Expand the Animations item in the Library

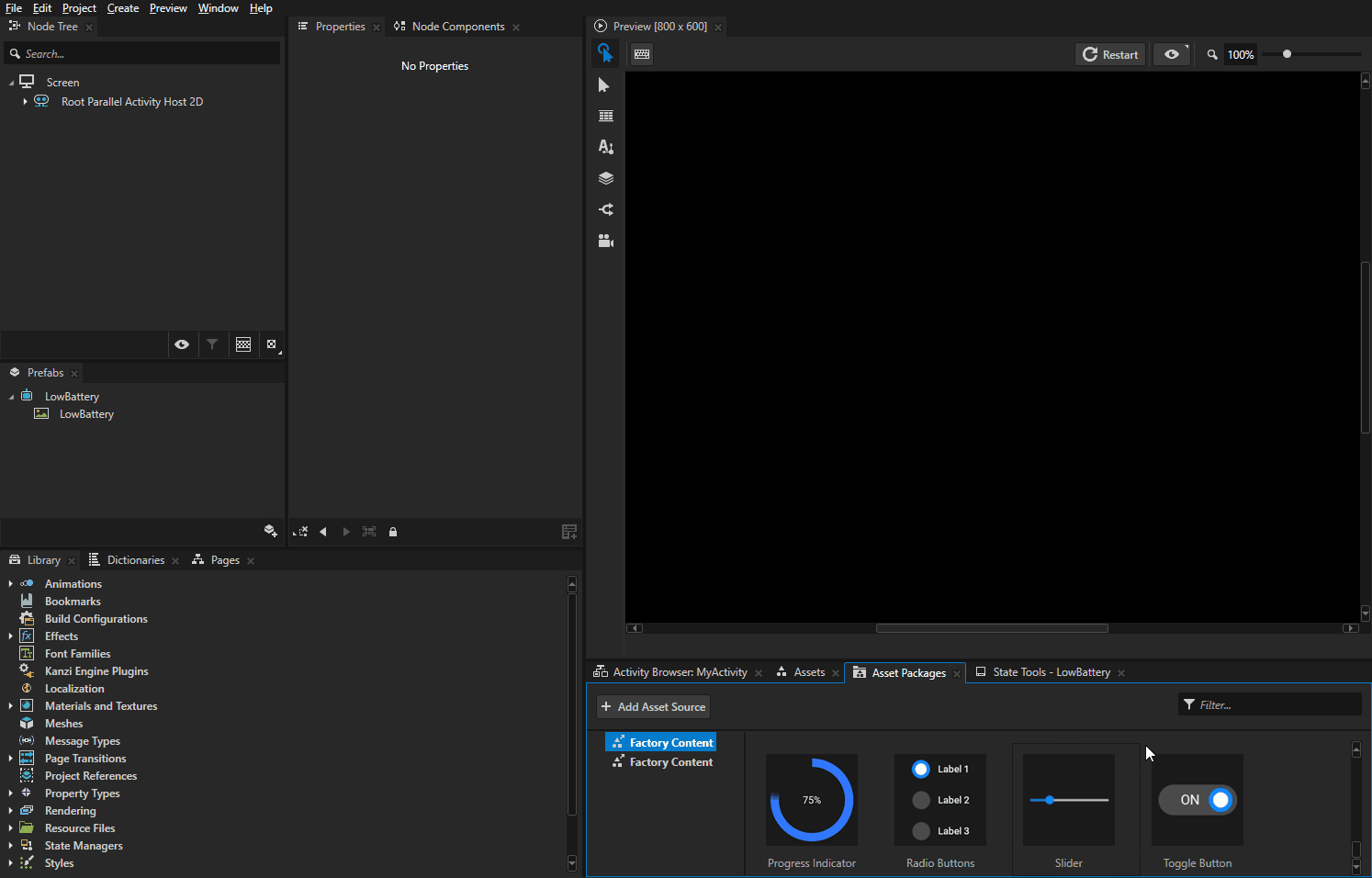[10, 583]
